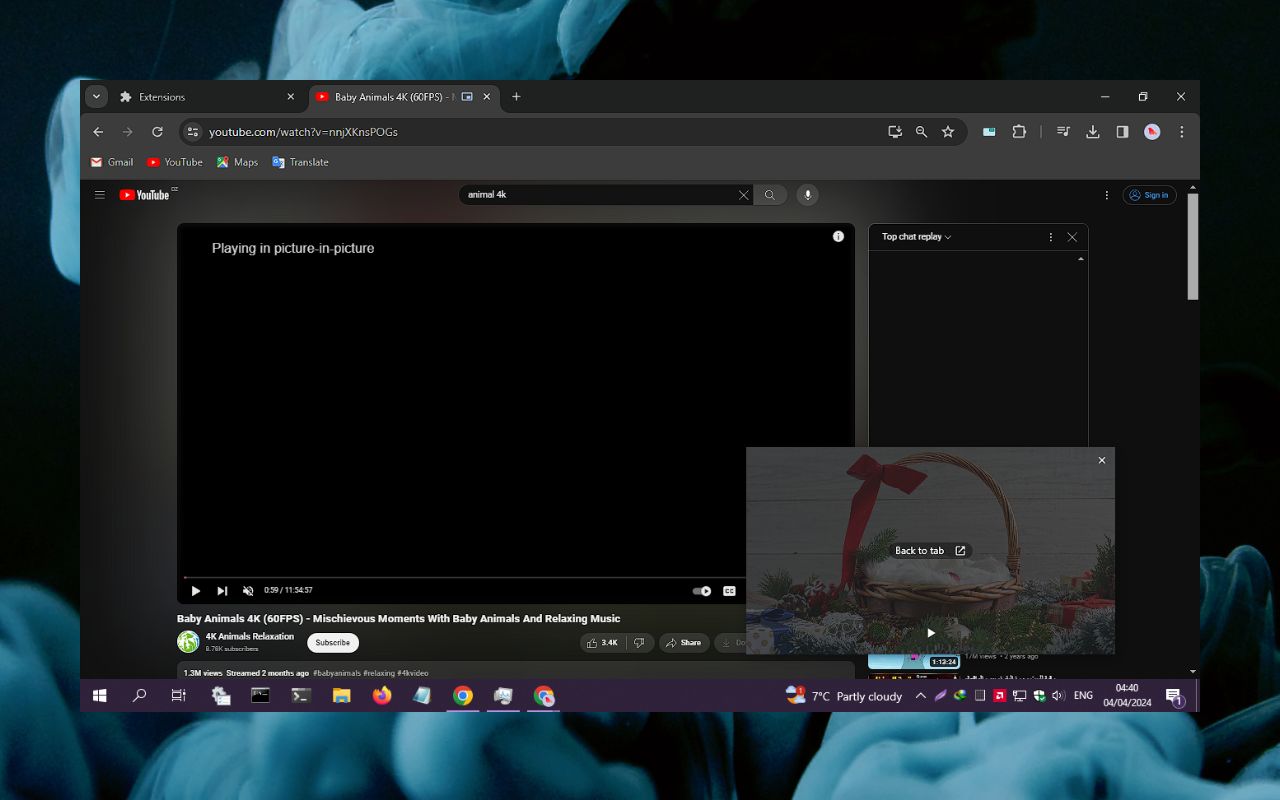Open the Top chat replay dropdown
Image resolution: width=1280 pixels, height=800 pixels.
click(913, 237)
